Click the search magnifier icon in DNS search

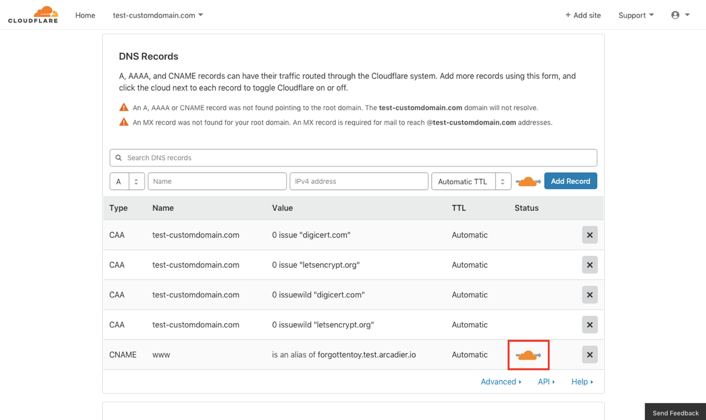point(118,158)
